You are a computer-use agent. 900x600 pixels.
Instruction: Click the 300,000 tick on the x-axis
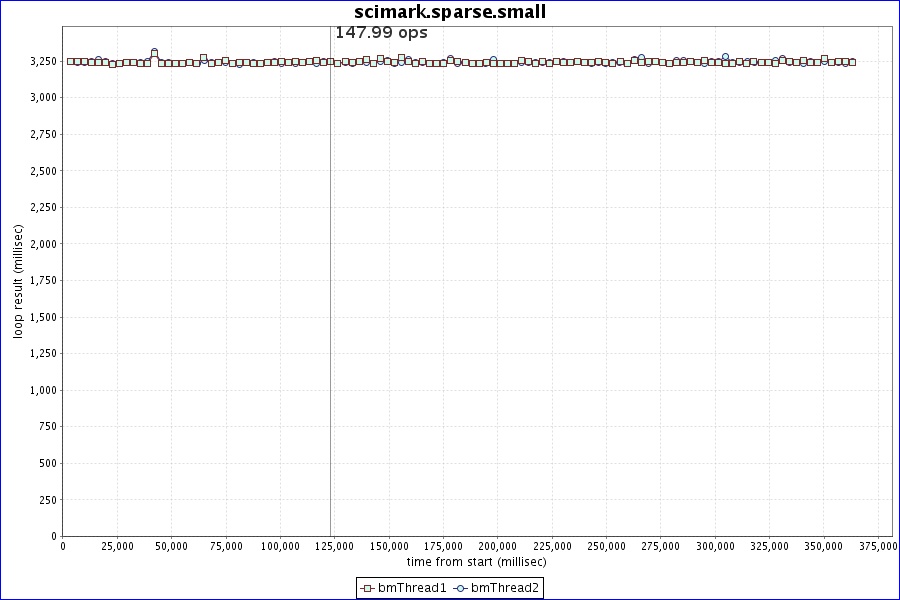tap(714, 546)
